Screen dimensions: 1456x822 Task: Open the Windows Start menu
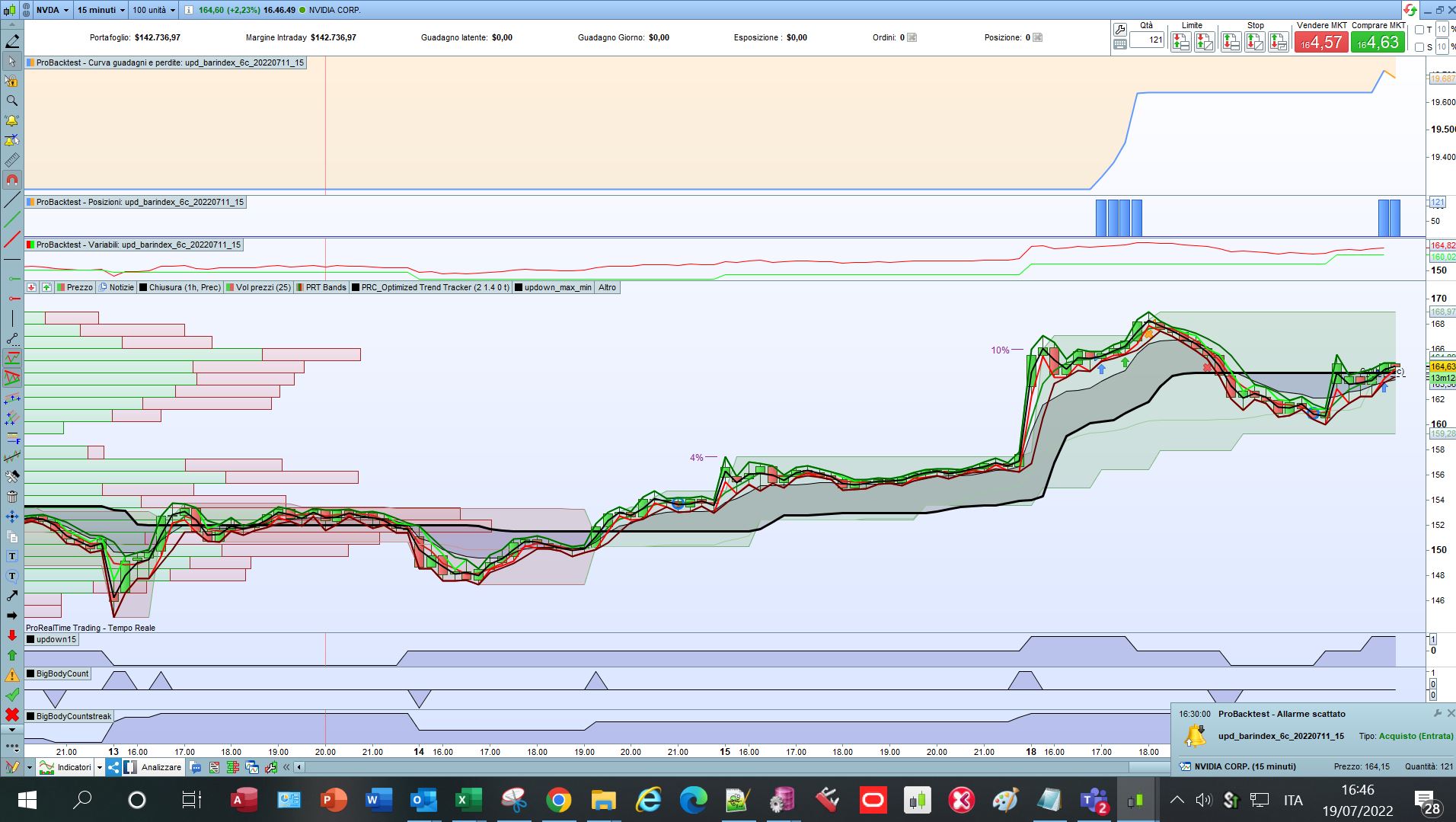[27, 800]
